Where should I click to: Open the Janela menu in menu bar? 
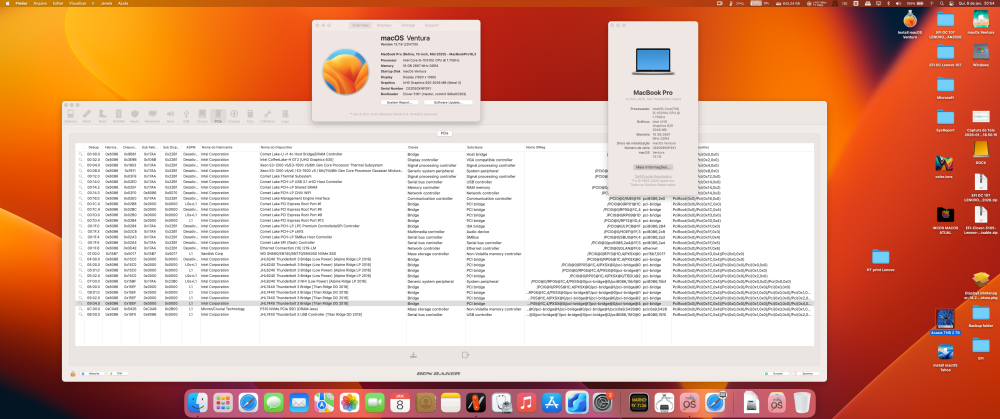point(106,3)
